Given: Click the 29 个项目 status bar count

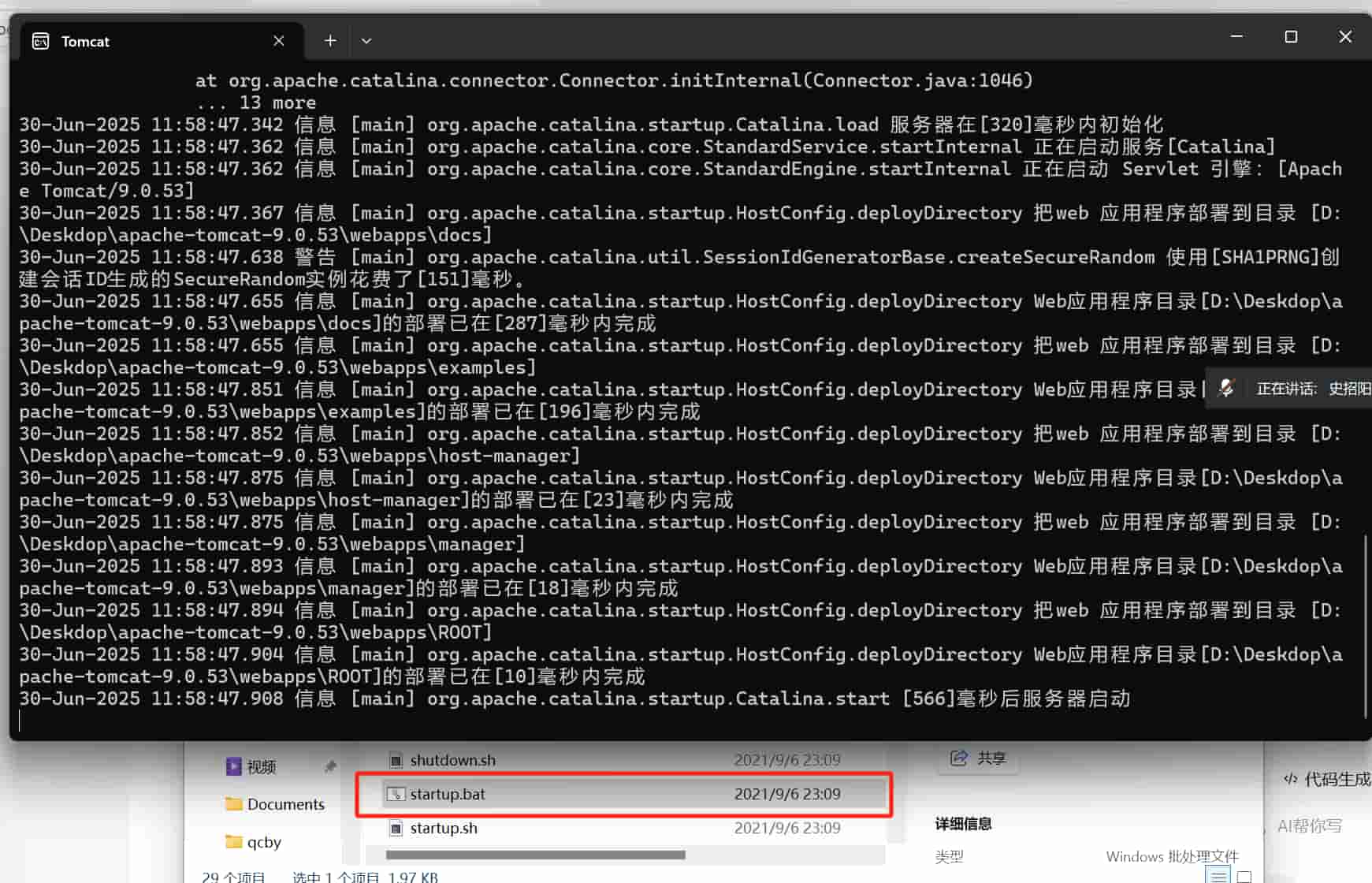Looking at the screenshot, I should pos(233,877).
